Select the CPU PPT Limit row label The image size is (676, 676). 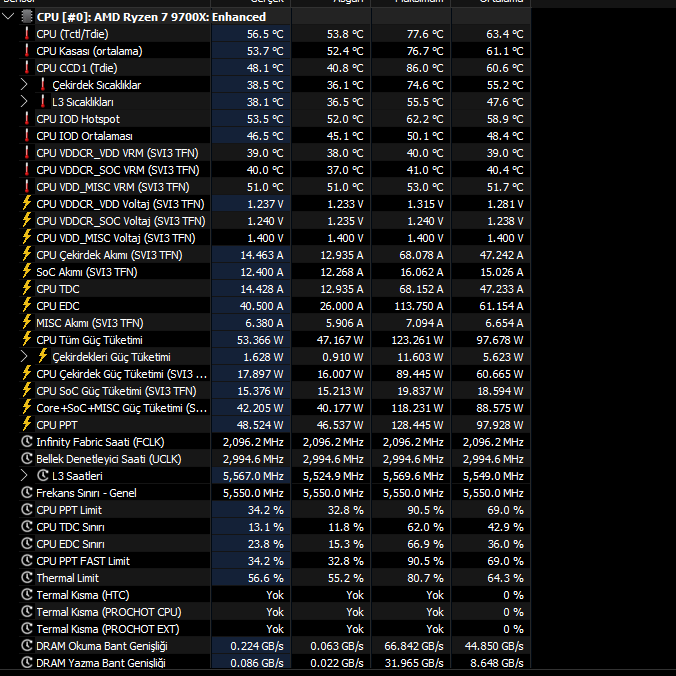point(69,510)
